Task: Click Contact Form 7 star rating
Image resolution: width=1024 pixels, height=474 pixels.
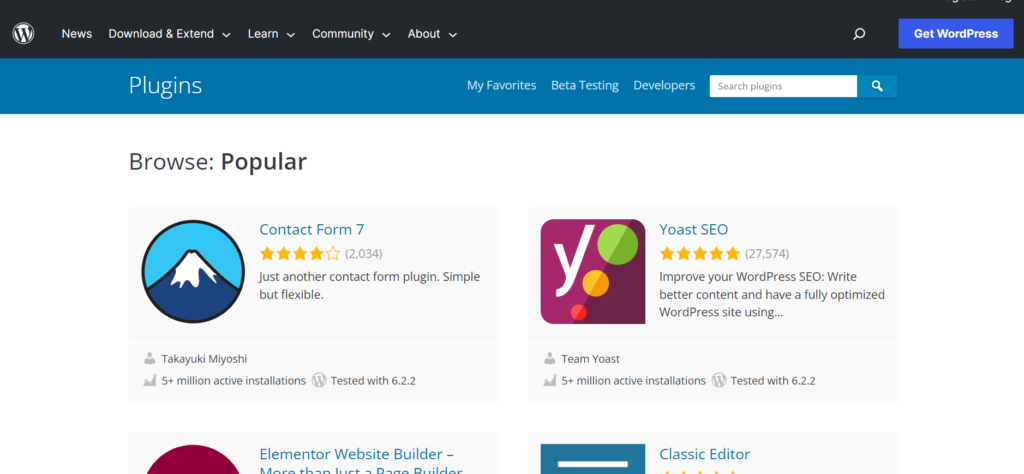Action: (300, 254)
